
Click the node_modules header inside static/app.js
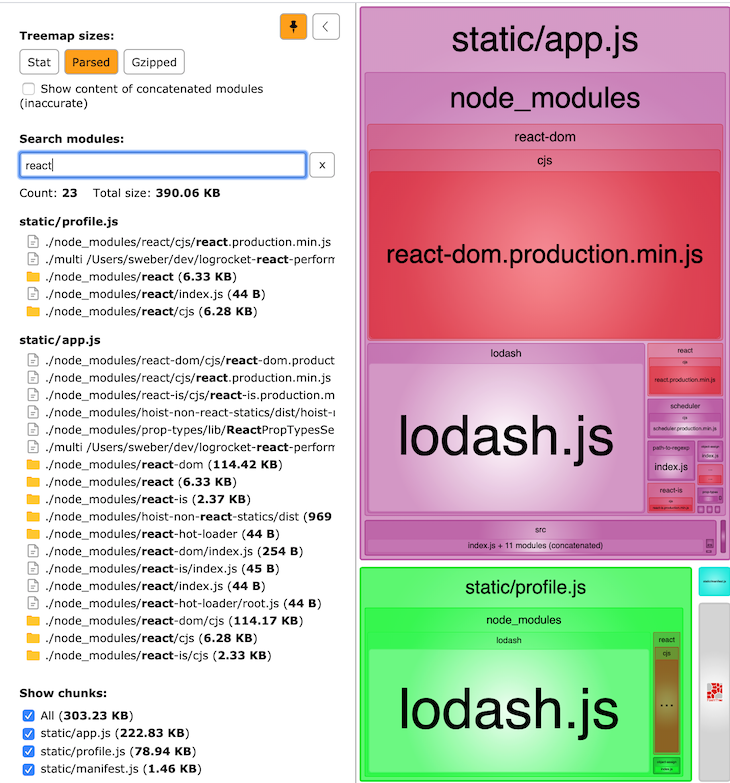click(x=545, y=98)
